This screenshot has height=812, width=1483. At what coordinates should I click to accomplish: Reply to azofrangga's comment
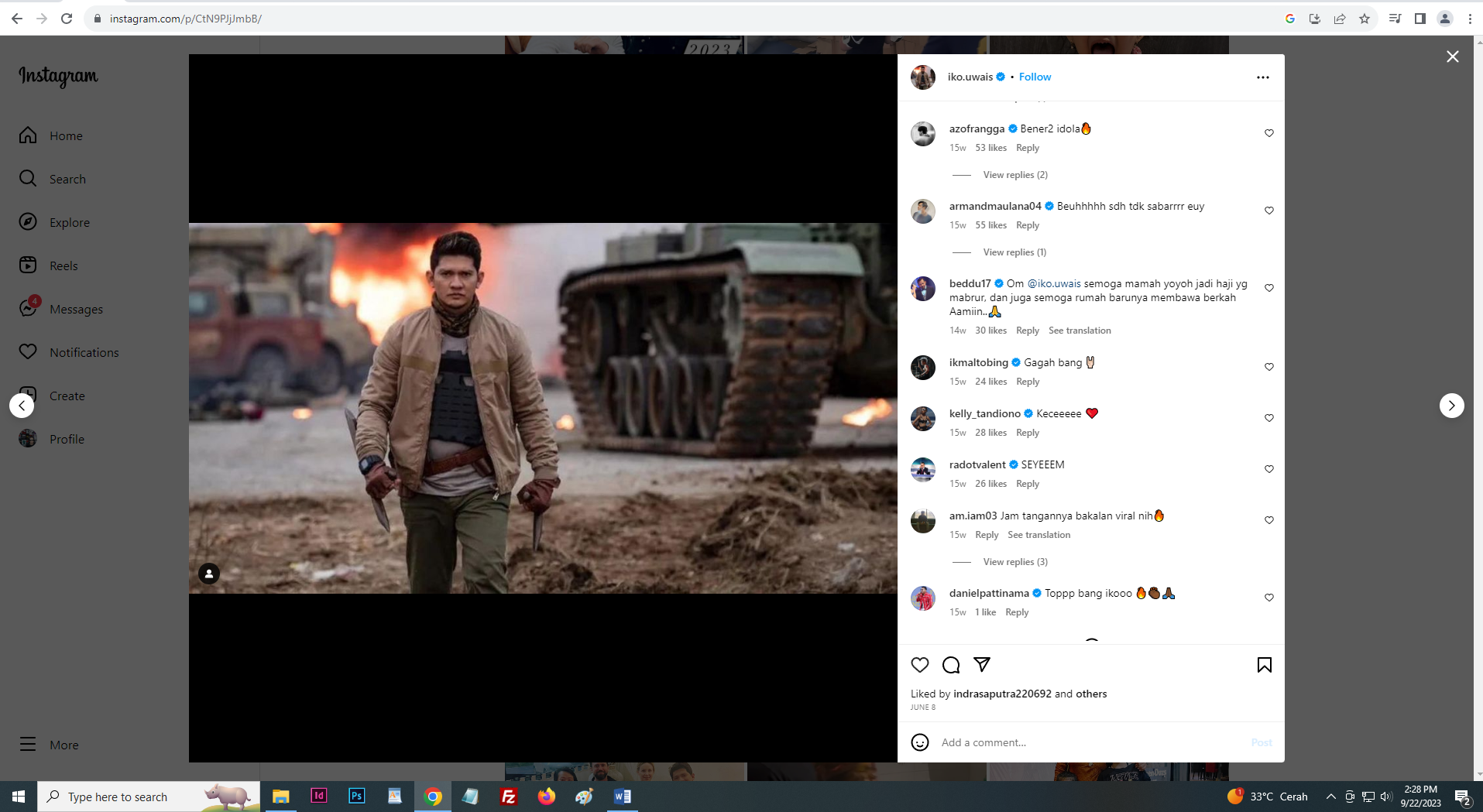pos(1028,148)
